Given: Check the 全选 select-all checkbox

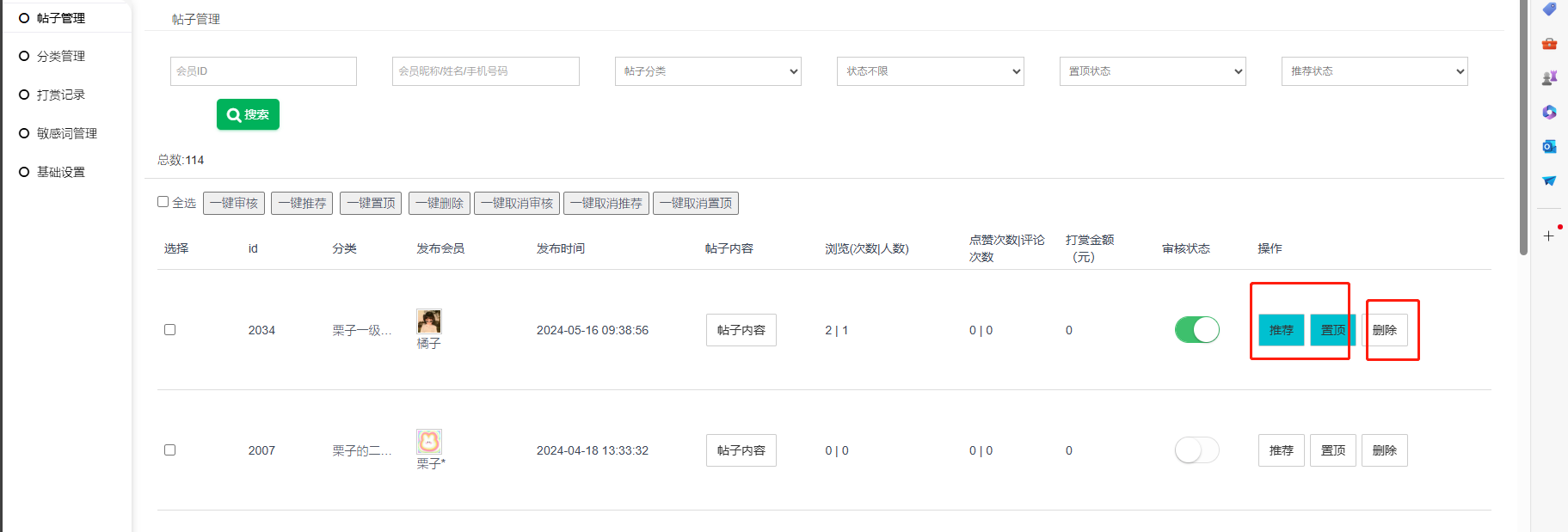Looking at the screenshot, I should pos(163,202).
